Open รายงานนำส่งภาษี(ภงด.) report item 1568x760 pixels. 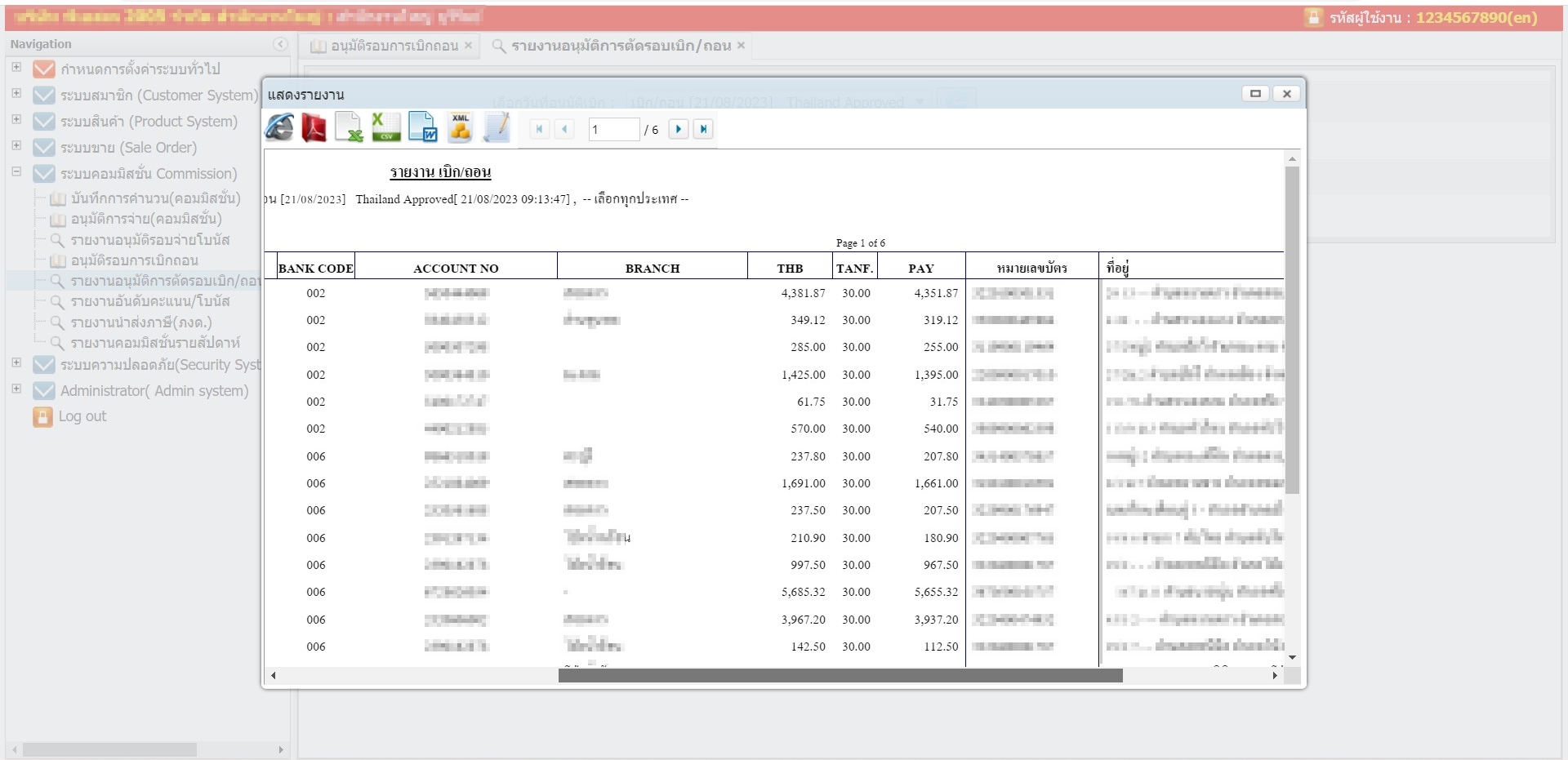[140, 322]
